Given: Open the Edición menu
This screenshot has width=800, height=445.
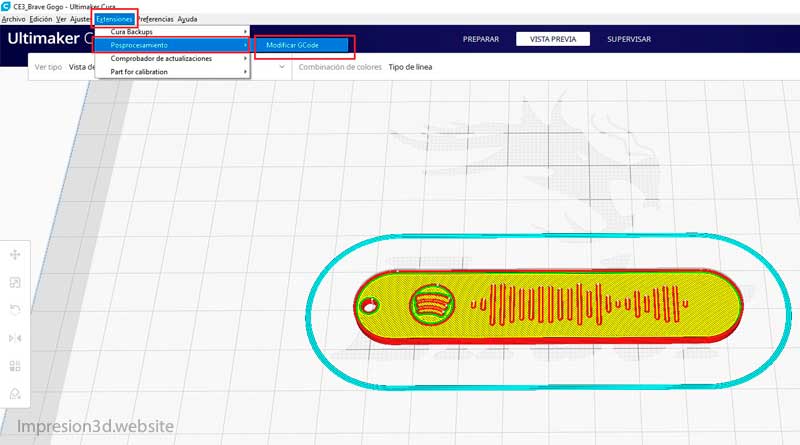Looking at the screenshot, I should coord(41,19).
